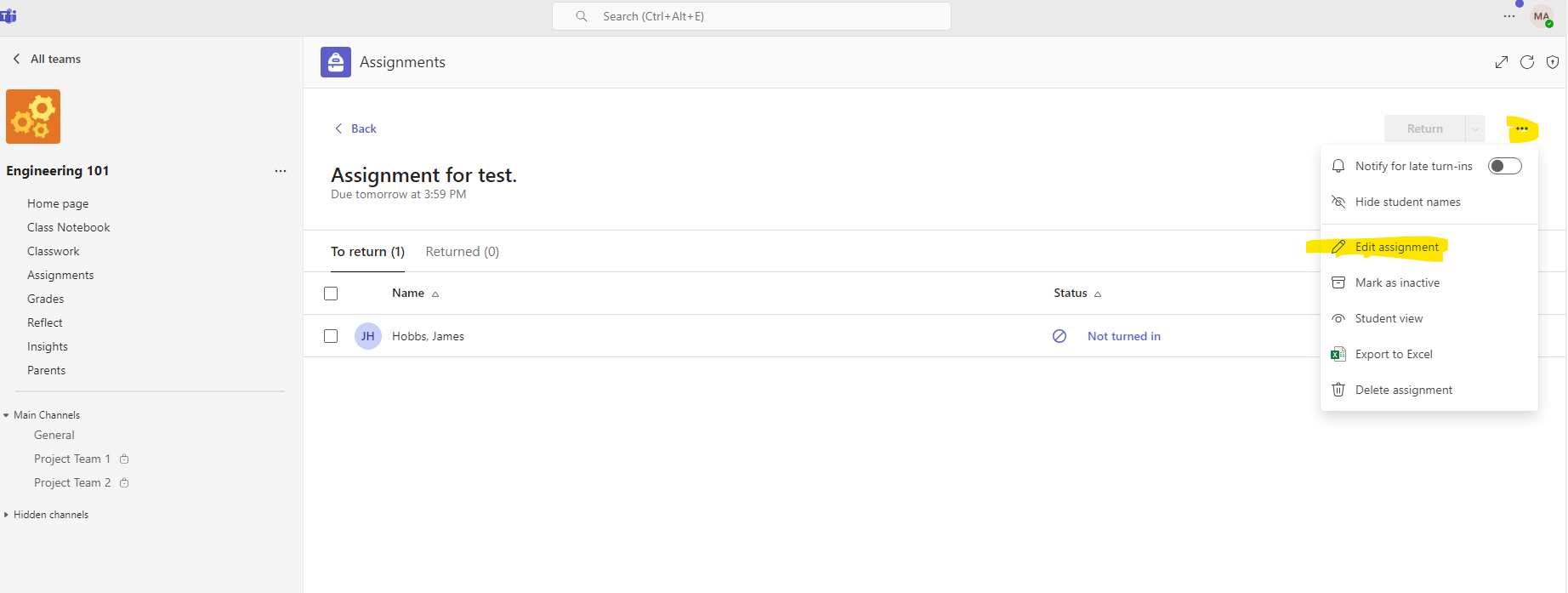Select Export to Excel option
This screenshot has height=593, width=1568.
tap(1429, 354)
